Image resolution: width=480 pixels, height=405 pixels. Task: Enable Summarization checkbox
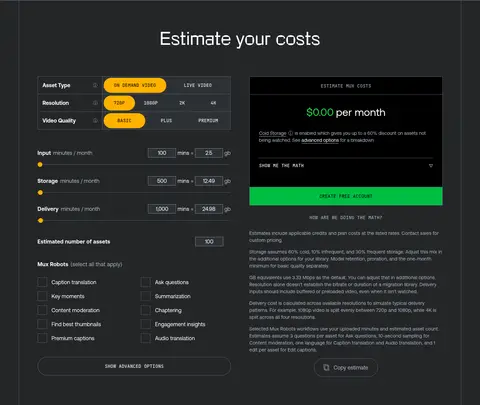click(x=146, y=296)
